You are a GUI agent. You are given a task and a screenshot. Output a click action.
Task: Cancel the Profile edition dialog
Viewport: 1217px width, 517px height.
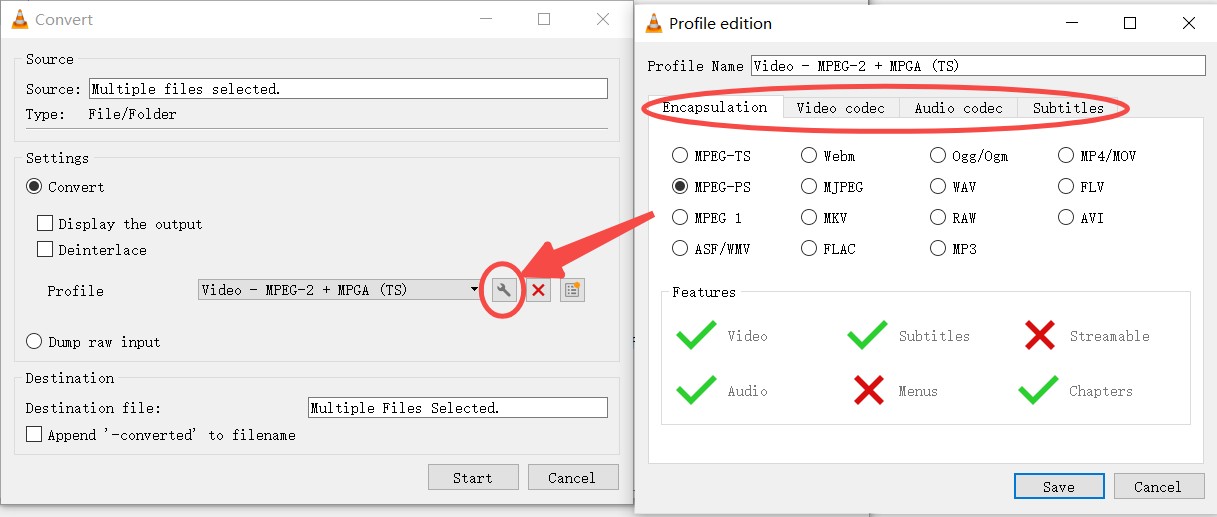[x=1158, y=486]
